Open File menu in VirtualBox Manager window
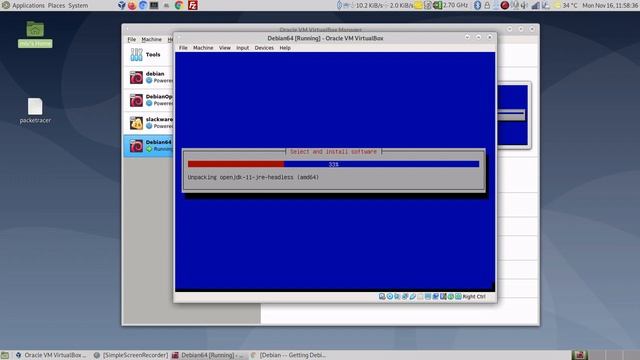640x360 pixels. point(131,40)
